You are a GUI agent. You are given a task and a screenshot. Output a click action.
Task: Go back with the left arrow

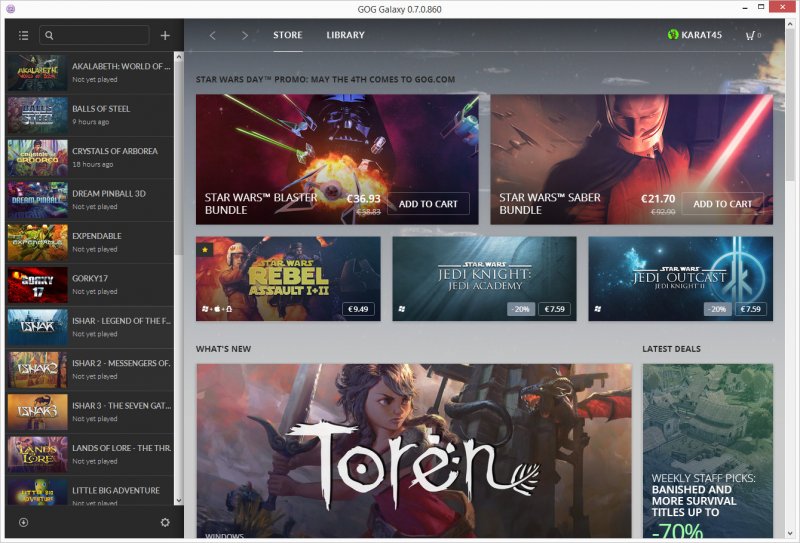coord(213,35)
